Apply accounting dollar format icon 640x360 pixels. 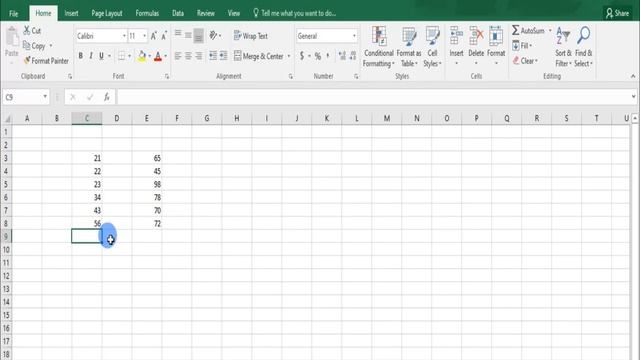pyautogui.click(x=302, y=56)
